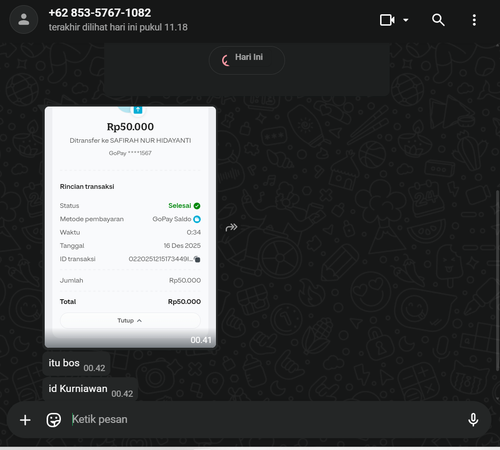Click Tutup button in receipt image
The image size is (500, 450).
click(x=130, y=321)
